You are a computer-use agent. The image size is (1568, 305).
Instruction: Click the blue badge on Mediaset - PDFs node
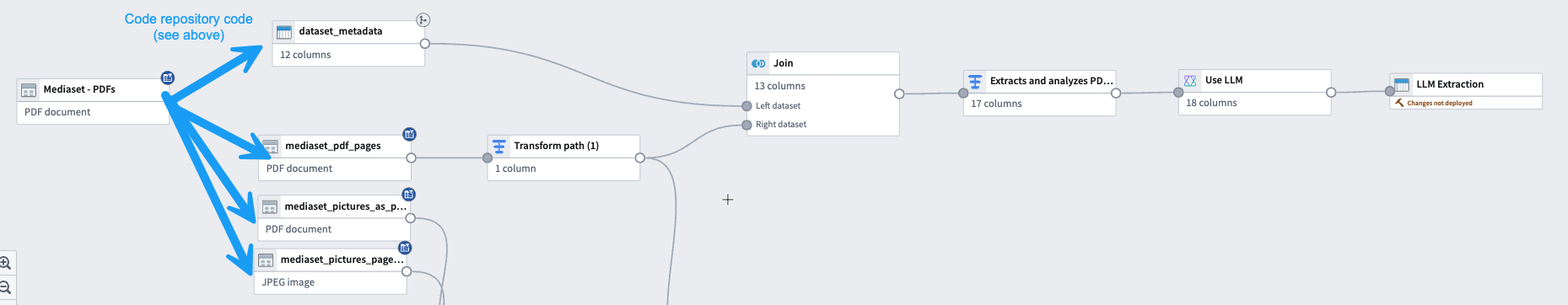tap(168, 78)
